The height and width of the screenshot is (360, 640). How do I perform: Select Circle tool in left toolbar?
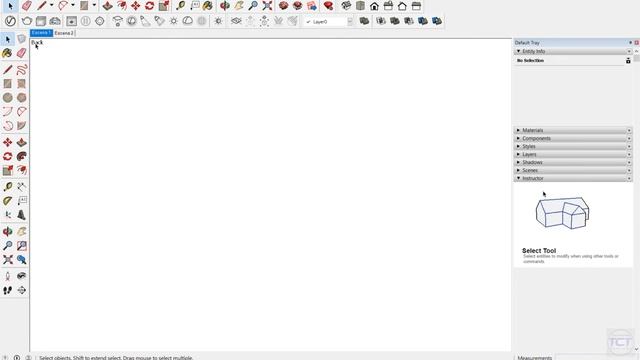point(7,98)
